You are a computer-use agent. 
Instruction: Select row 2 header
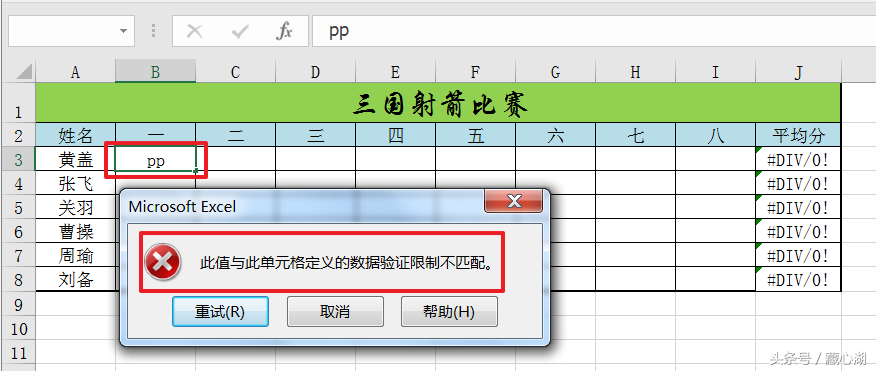18,135
